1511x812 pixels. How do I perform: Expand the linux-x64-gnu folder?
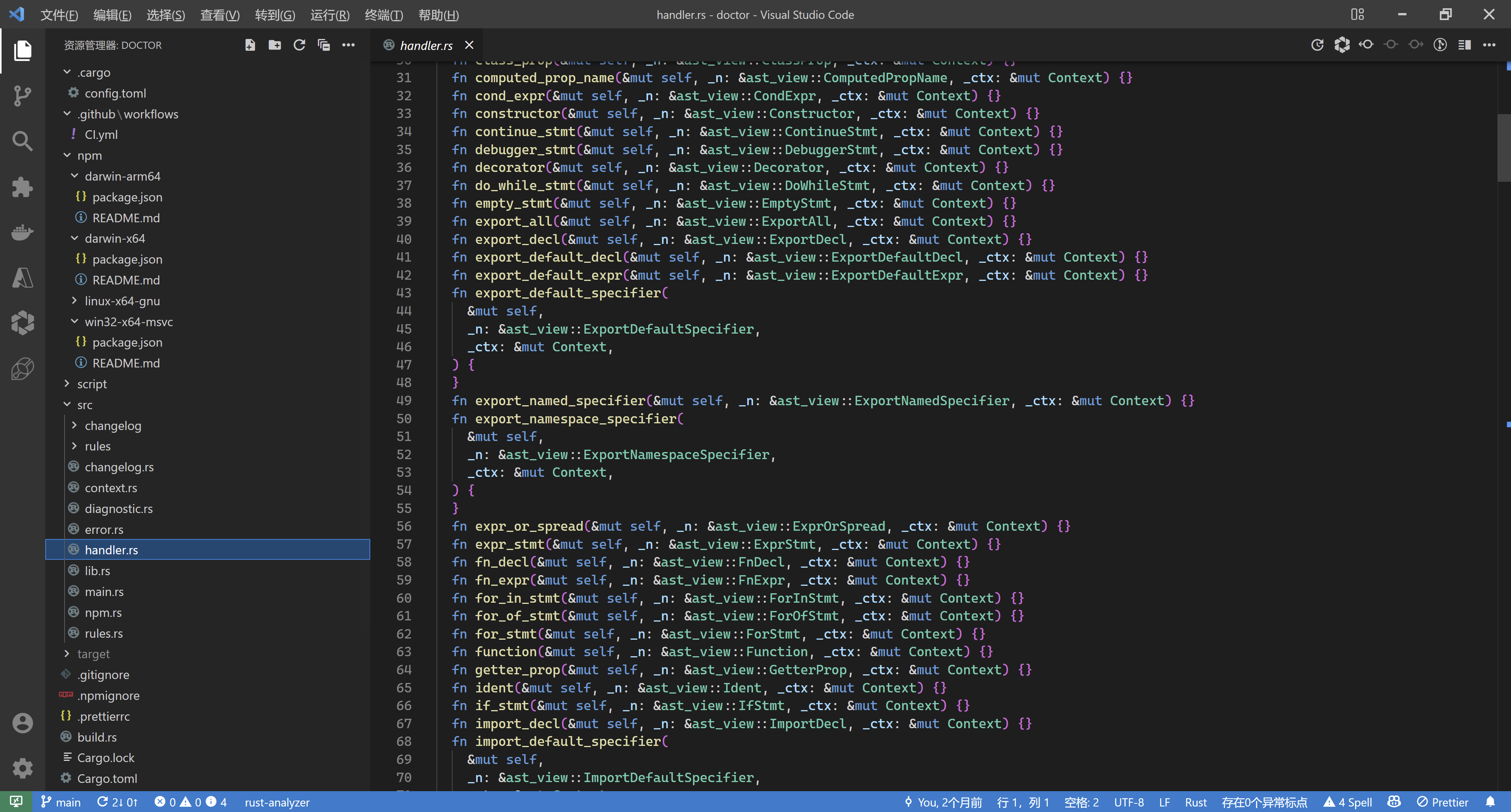122,301
